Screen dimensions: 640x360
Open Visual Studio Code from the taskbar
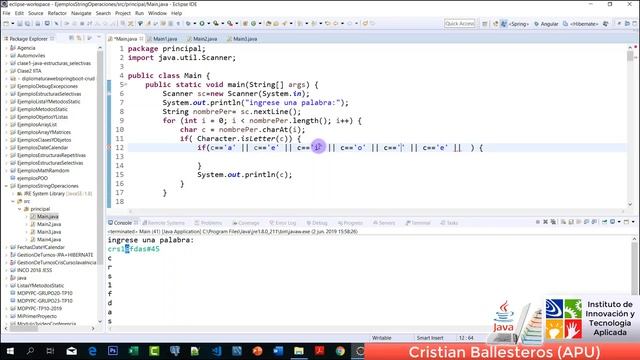pos(216,351)
